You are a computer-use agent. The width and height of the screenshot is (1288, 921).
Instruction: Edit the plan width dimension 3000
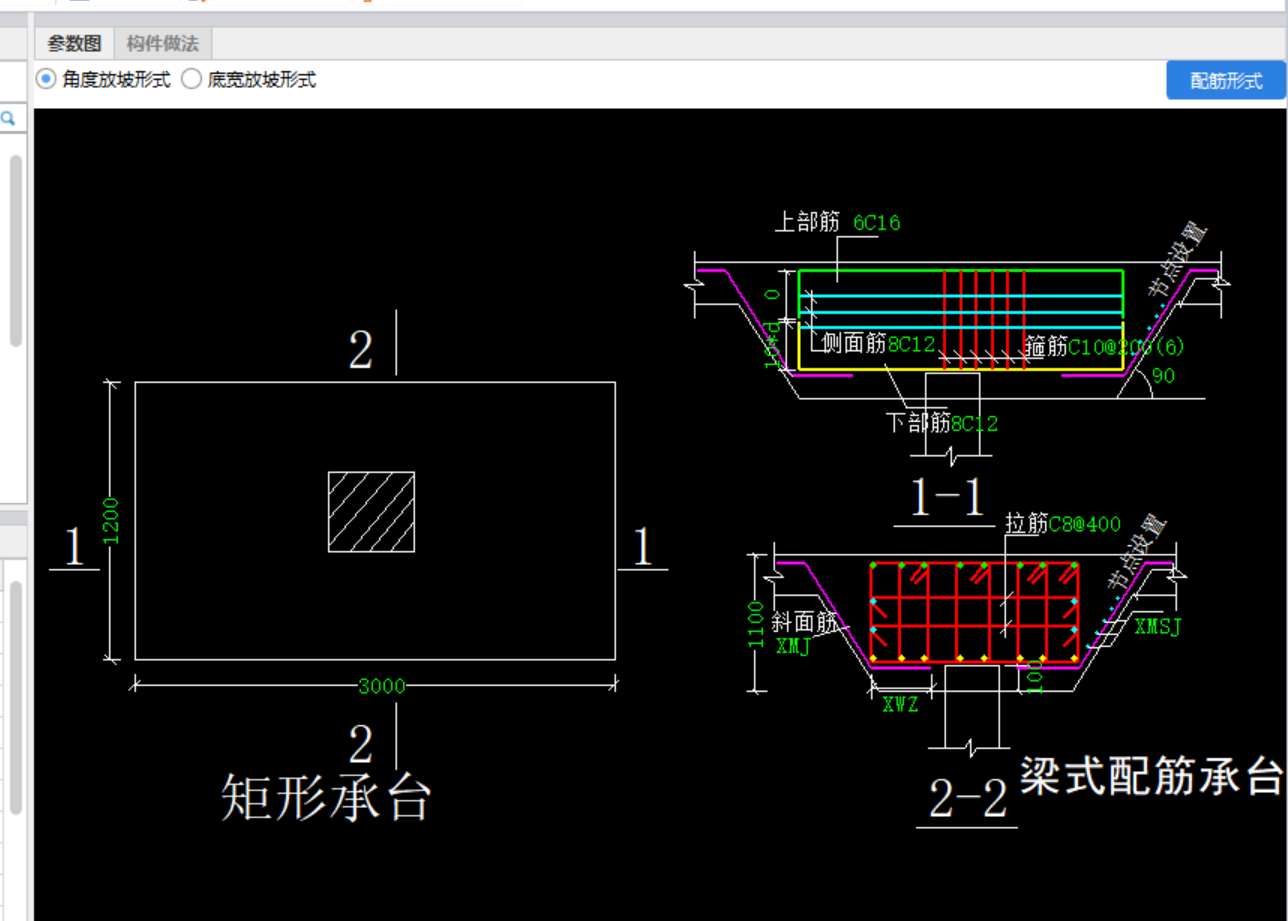pos(382,686)
